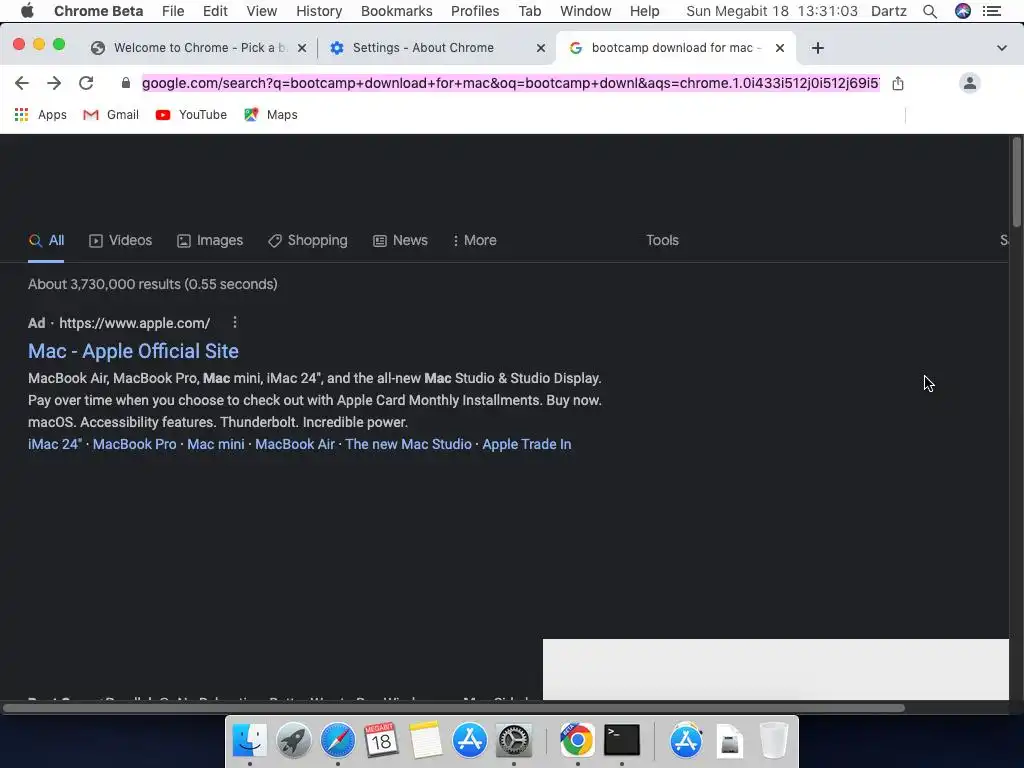Open Calendar from the Dock
Viewport: 1024px width, 768px height.
[x=381, y=741]
